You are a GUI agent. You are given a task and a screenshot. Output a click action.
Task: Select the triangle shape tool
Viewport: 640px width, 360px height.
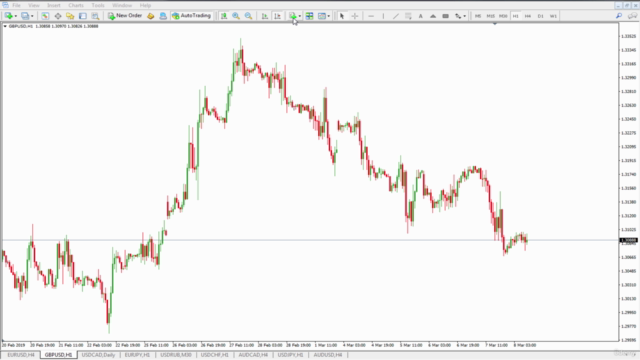(x=433, y=16)
